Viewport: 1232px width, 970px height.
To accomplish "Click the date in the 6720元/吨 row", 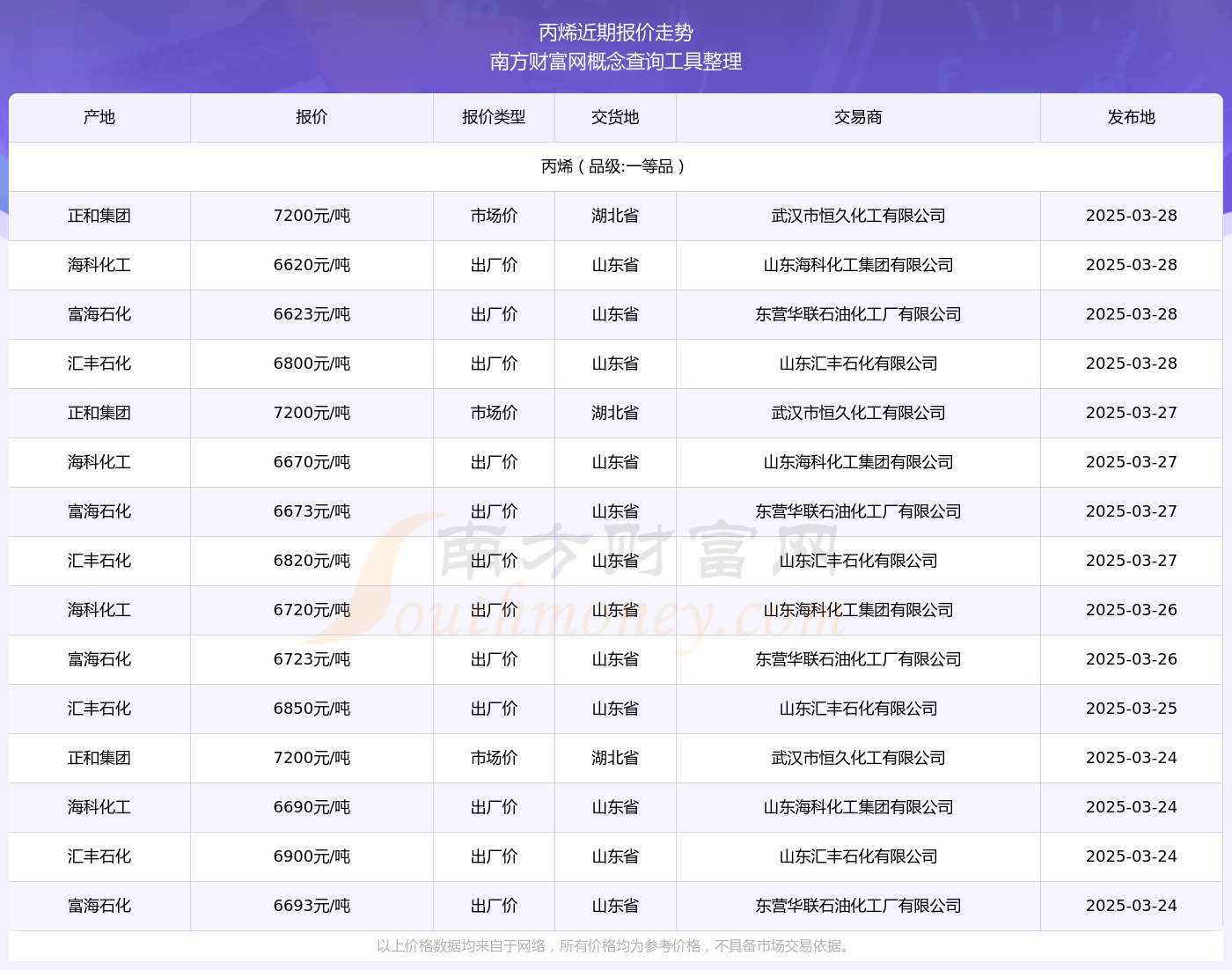I will coord(1131,610).
